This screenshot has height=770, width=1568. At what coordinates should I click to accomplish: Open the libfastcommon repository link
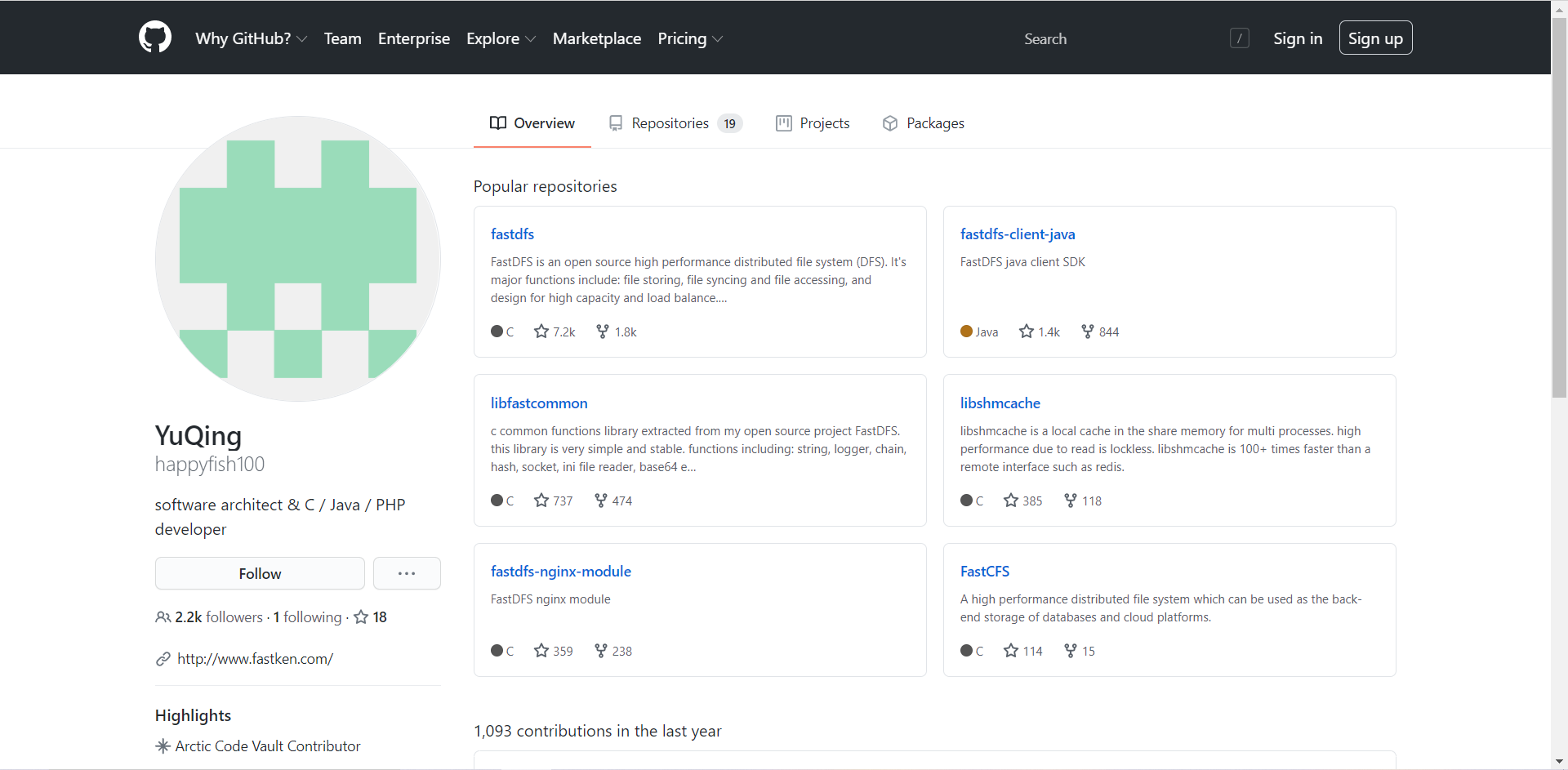[x=539, y=403]
